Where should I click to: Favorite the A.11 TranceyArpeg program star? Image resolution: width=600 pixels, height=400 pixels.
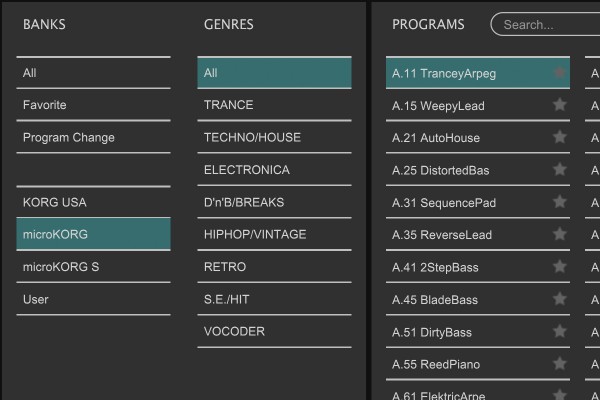559,73
